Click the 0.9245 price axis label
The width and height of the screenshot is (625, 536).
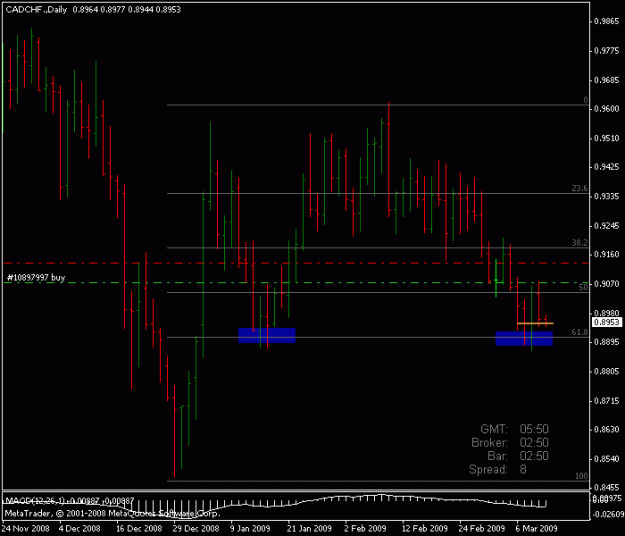(607, 226)
